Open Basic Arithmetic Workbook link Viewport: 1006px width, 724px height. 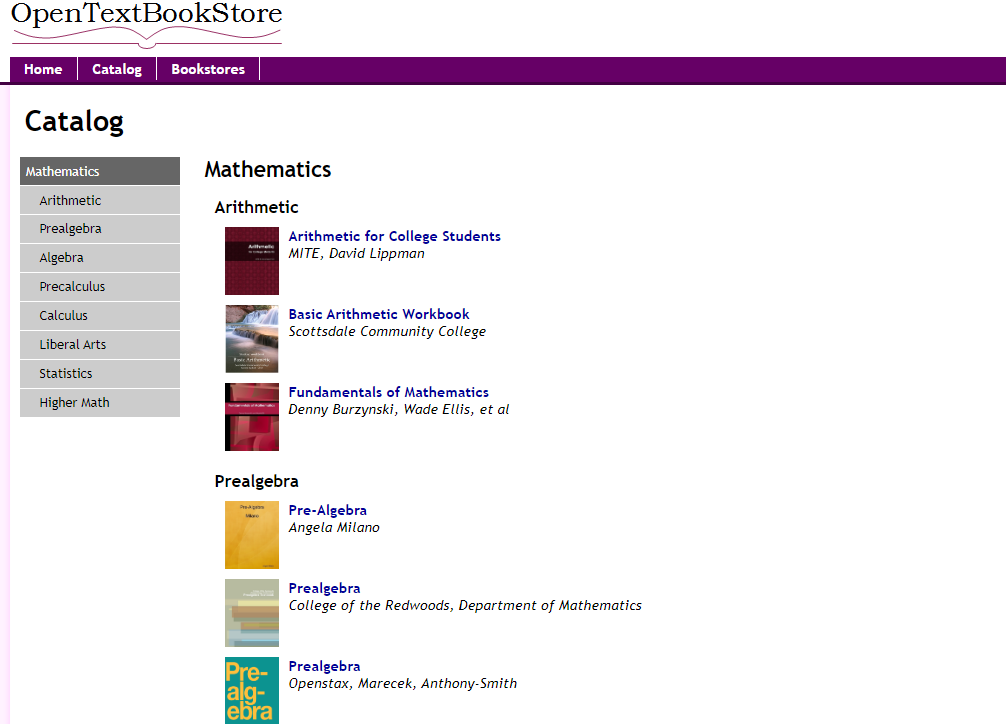pyautogui.click(x=379, y=315)
